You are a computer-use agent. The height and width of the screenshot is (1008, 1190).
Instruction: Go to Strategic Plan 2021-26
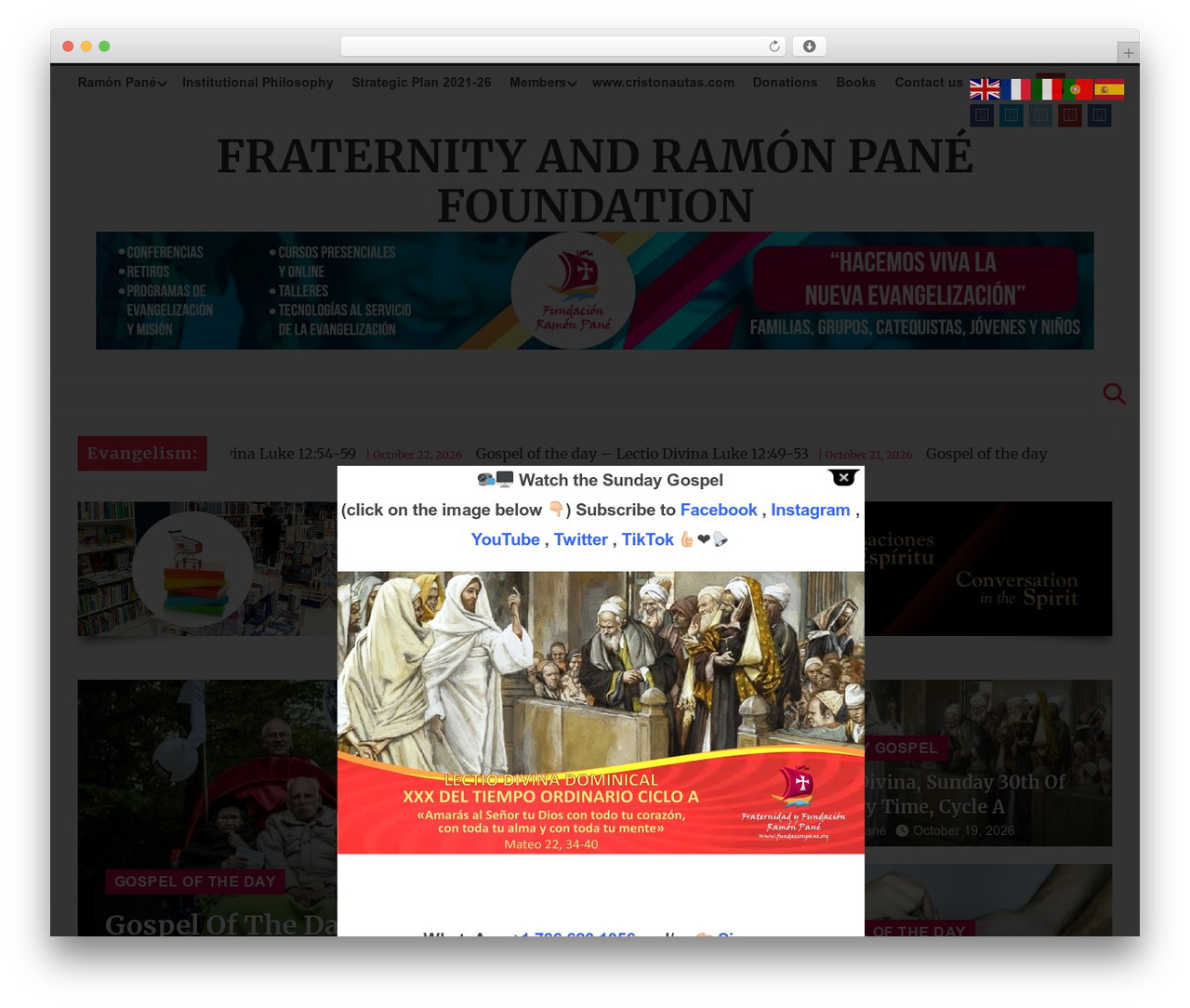coord(421,82)
